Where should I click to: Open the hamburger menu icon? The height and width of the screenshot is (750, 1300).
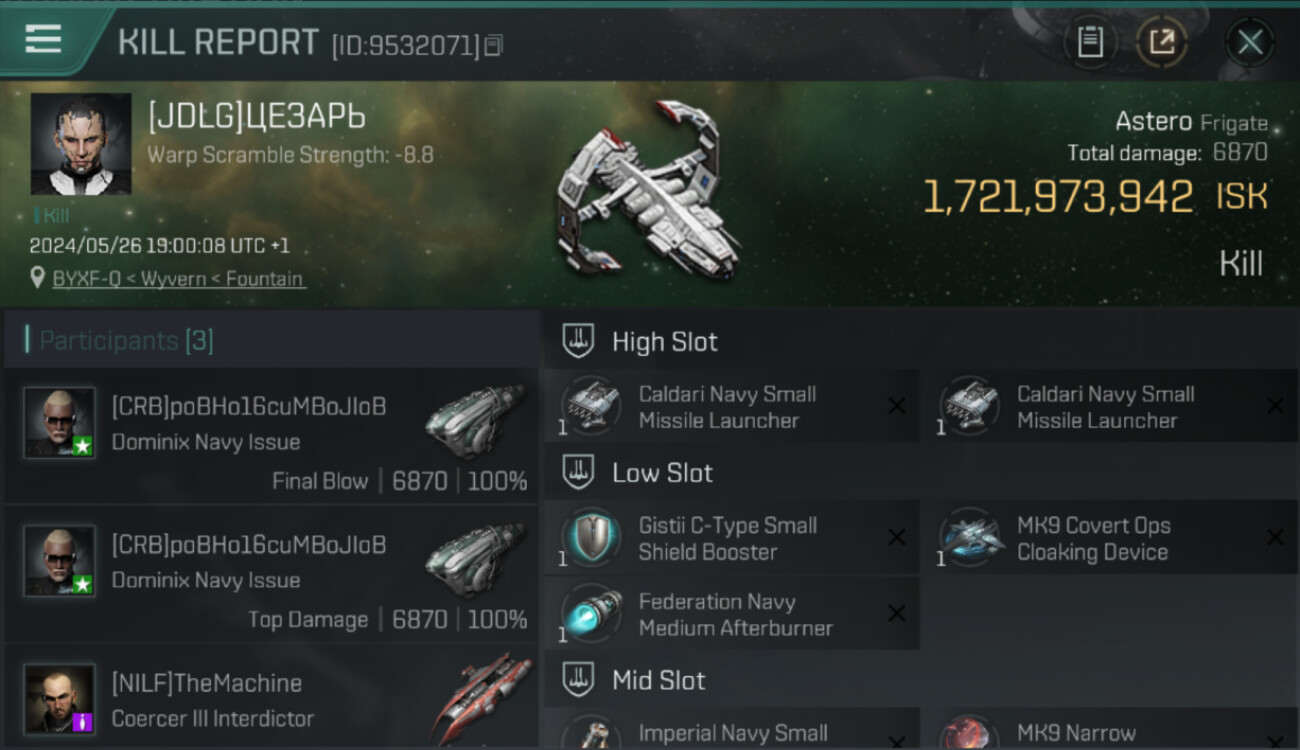pyautogui.click(x=43, y=40)
